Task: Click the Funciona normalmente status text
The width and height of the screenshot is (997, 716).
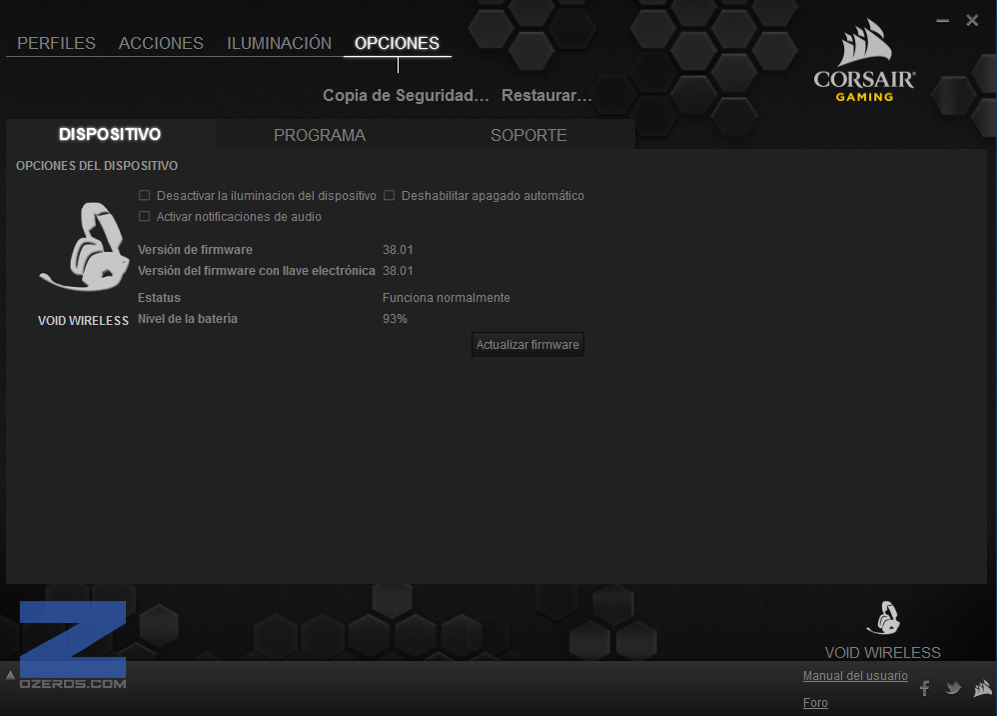Action: [x=446, y=298]
